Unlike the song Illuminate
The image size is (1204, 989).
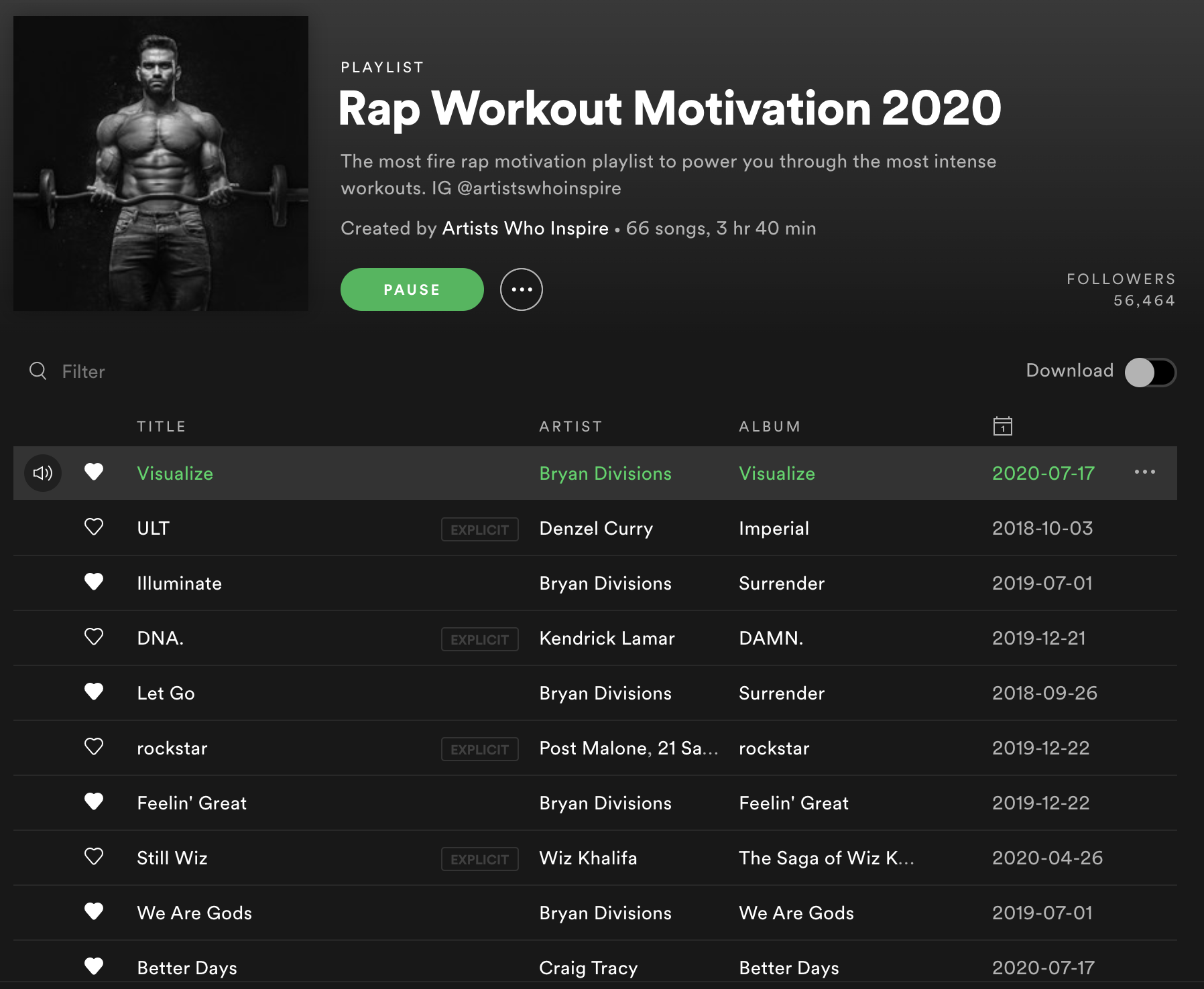[94, 582]
